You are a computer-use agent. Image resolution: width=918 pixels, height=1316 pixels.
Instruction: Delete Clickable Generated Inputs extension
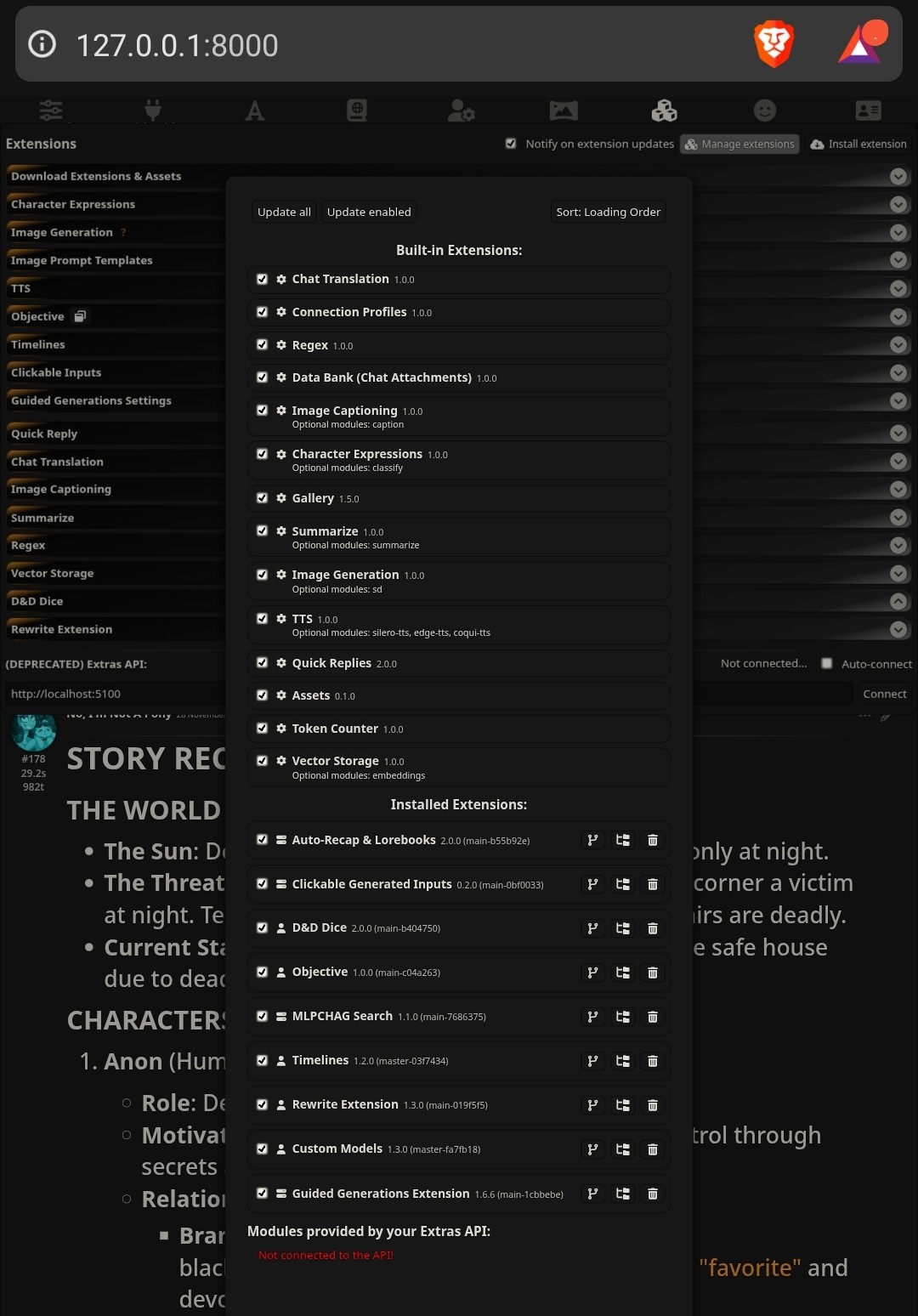click(653, 884)
